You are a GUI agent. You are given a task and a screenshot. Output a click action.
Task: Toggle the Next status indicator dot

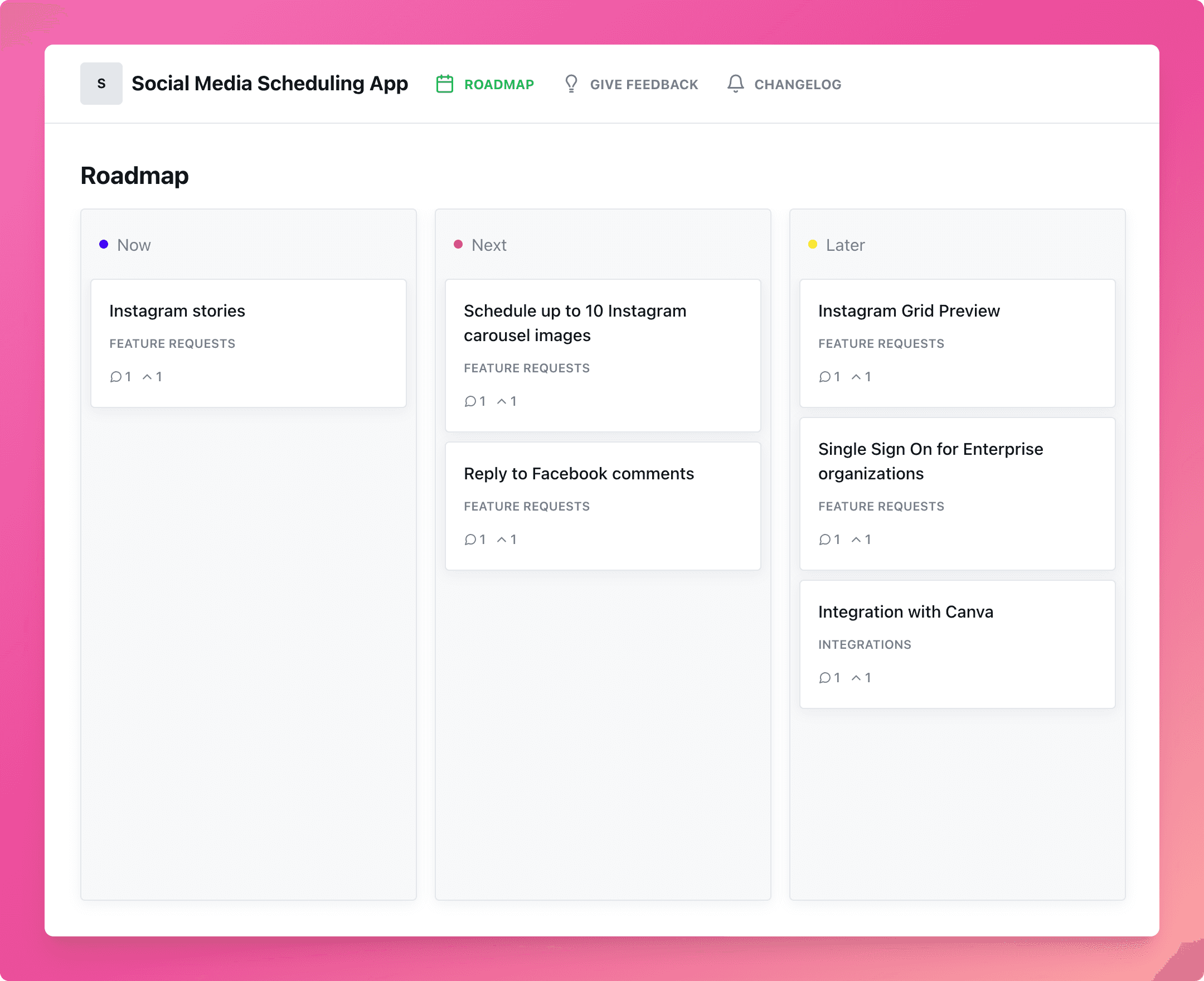pyautogui.click(x=457, y=244)
